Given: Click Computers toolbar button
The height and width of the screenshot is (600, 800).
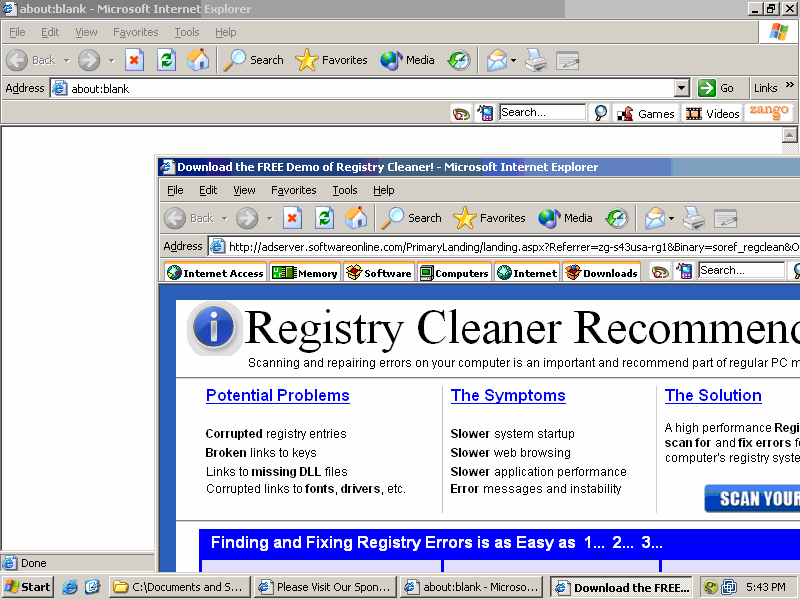Looking at the screenshot, I should pyautogui.click(x=454, y=273).
